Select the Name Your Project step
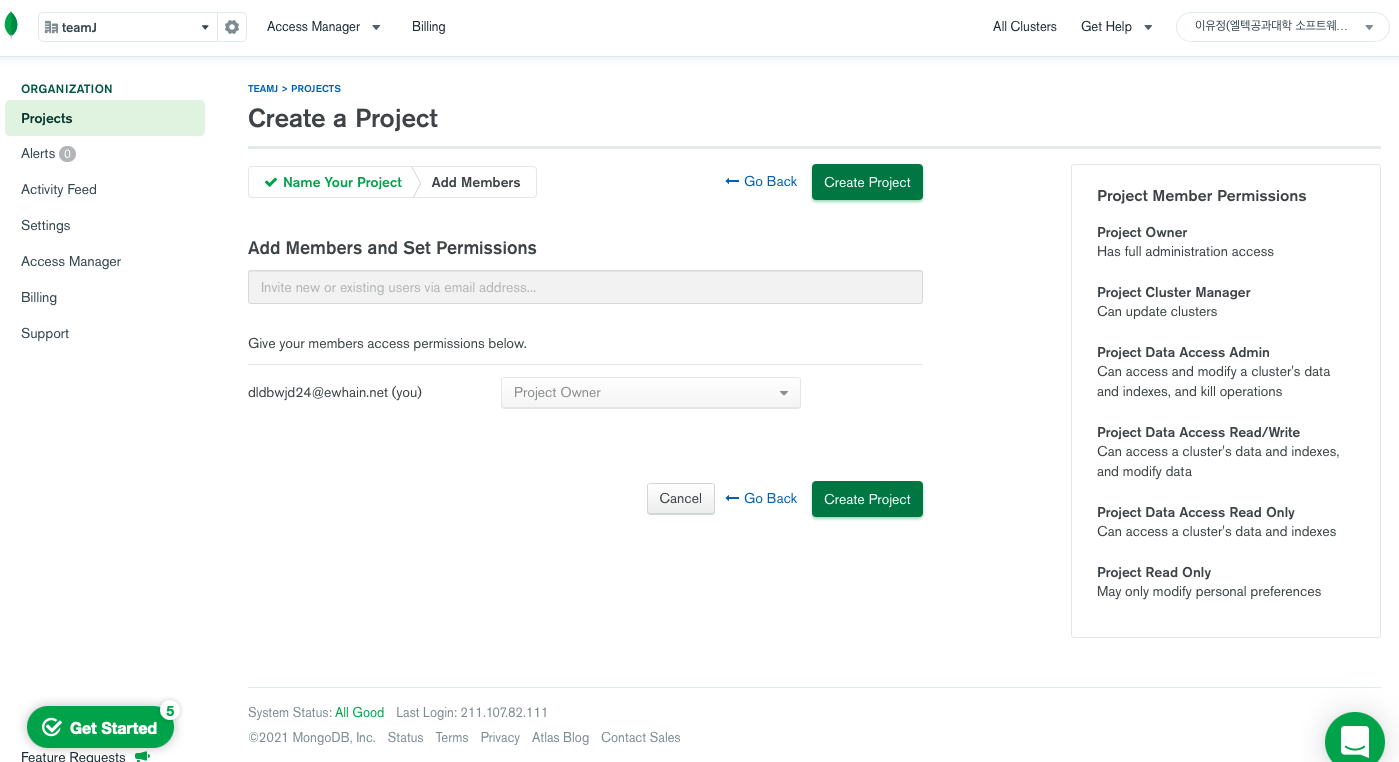This screenshot has width=1399, height=762. (332, 182)
